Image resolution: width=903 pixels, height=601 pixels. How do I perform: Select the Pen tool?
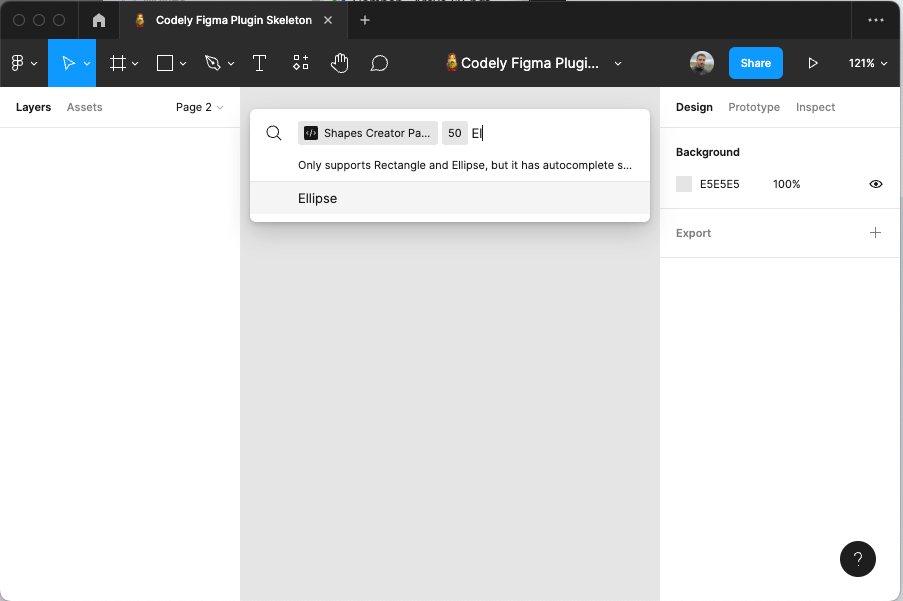coord(213,63)
